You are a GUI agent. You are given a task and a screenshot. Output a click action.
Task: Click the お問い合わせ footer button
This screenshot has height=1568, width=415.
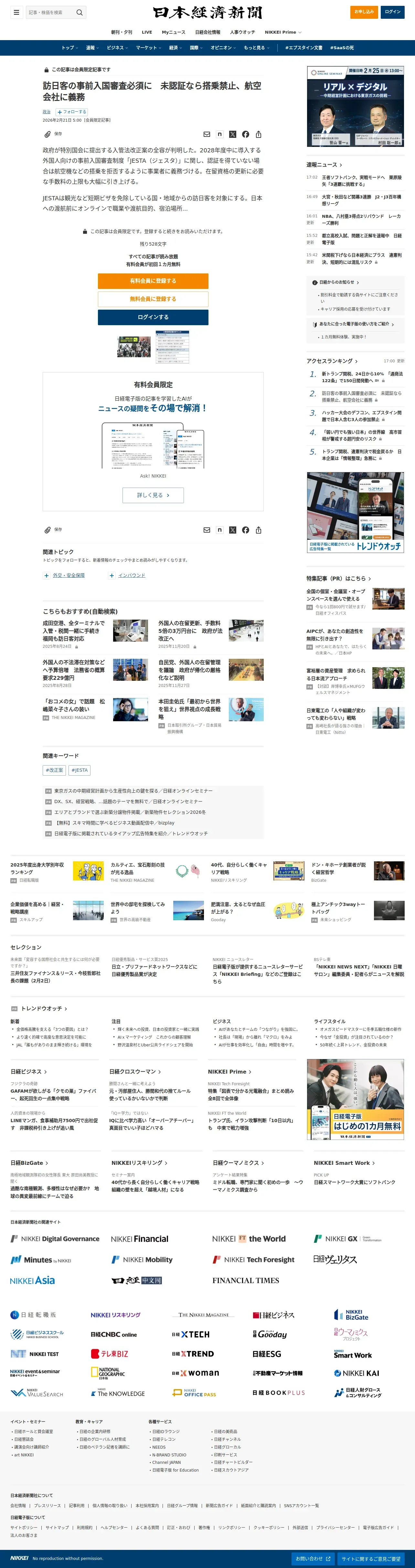[314, 1559]
